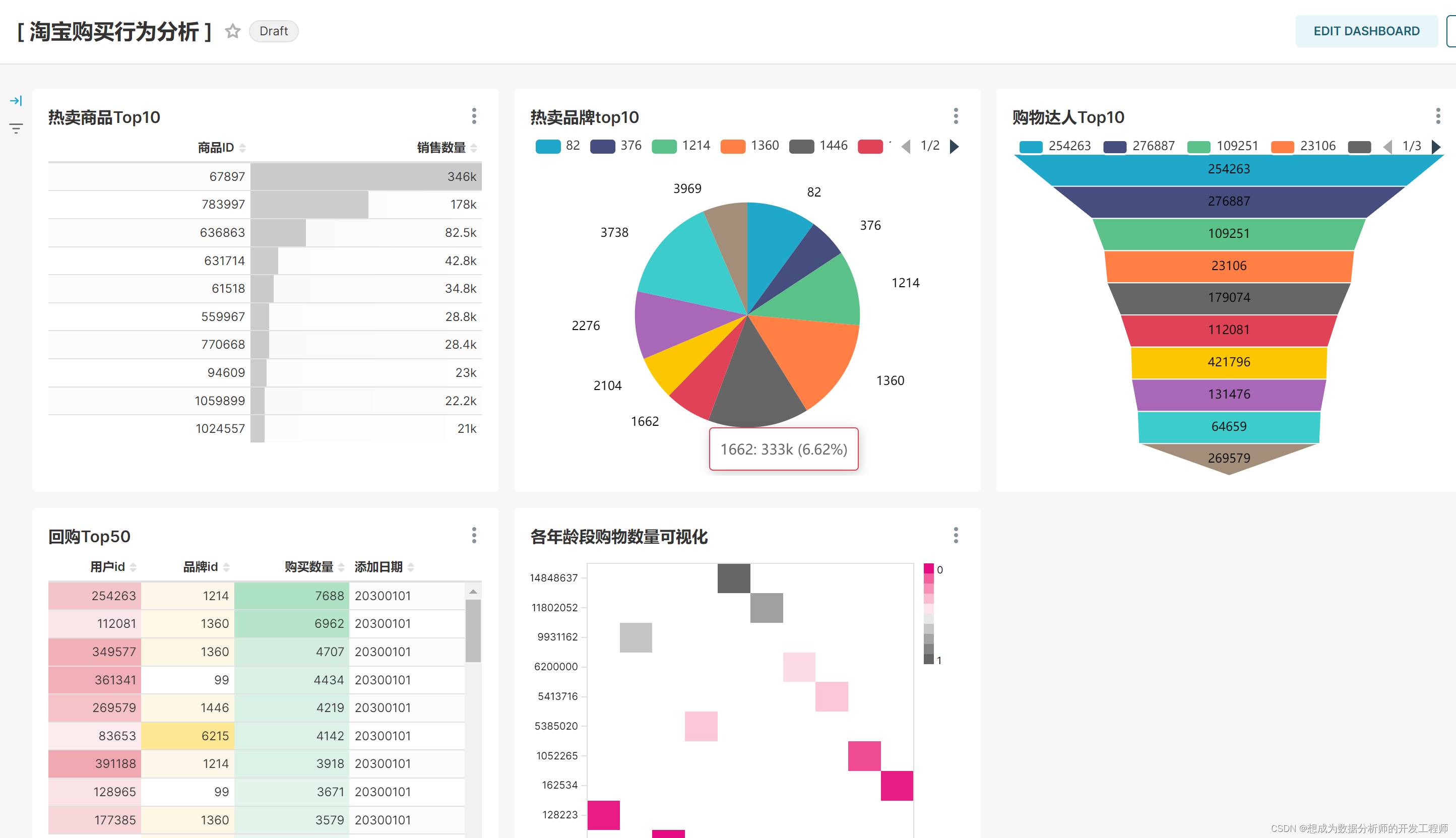Click the dashboard title 淘宝购买行为分析
This screenshot has height=838, width=1456.
coord(114,32)
